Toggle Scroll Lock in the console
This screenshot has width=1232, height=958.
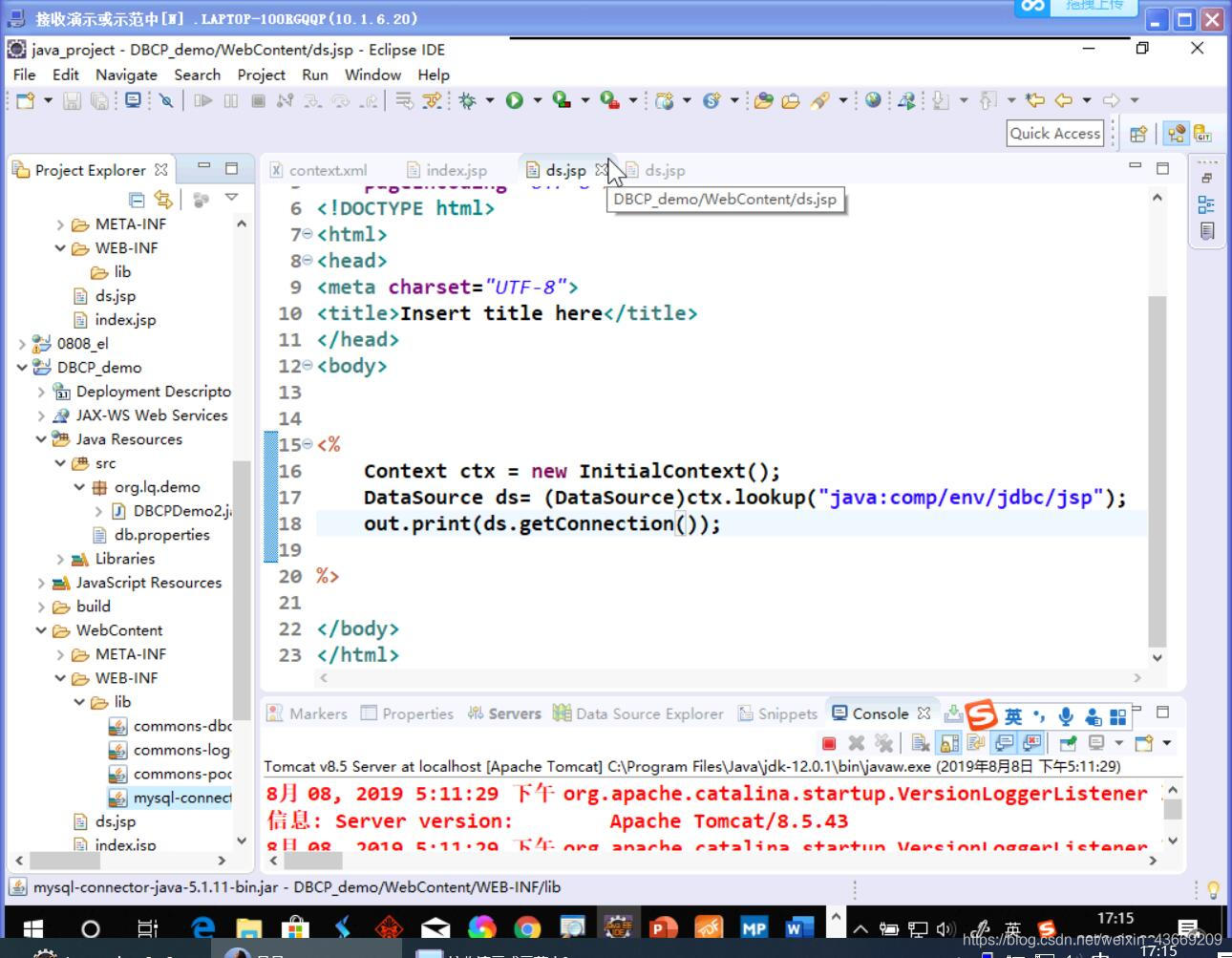(948, 743)
